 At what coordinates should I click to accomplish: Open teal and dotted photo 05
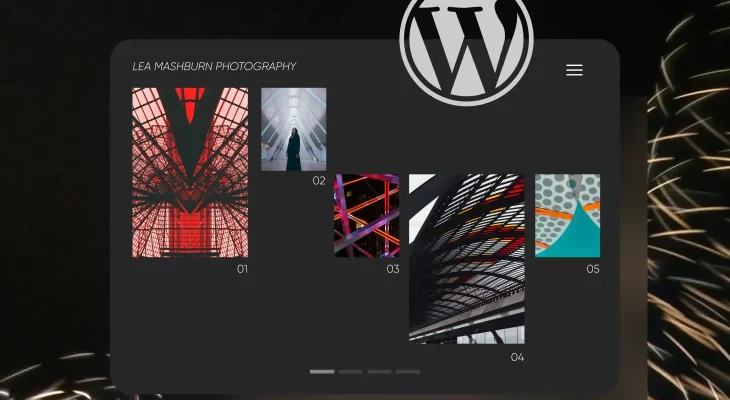[x=568, y=216]
